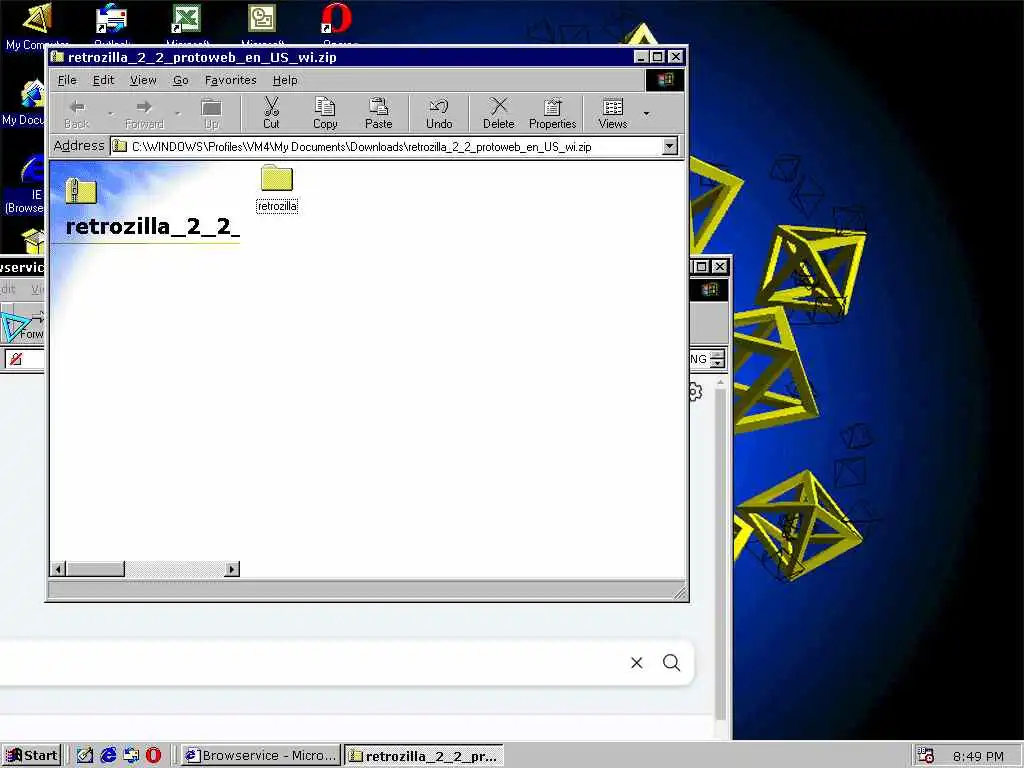This screenshot has width=1024, height=768.
Task: Open the Outlook Express desktop shortcut
Action: pyautogui.click(x=111, y=18)
